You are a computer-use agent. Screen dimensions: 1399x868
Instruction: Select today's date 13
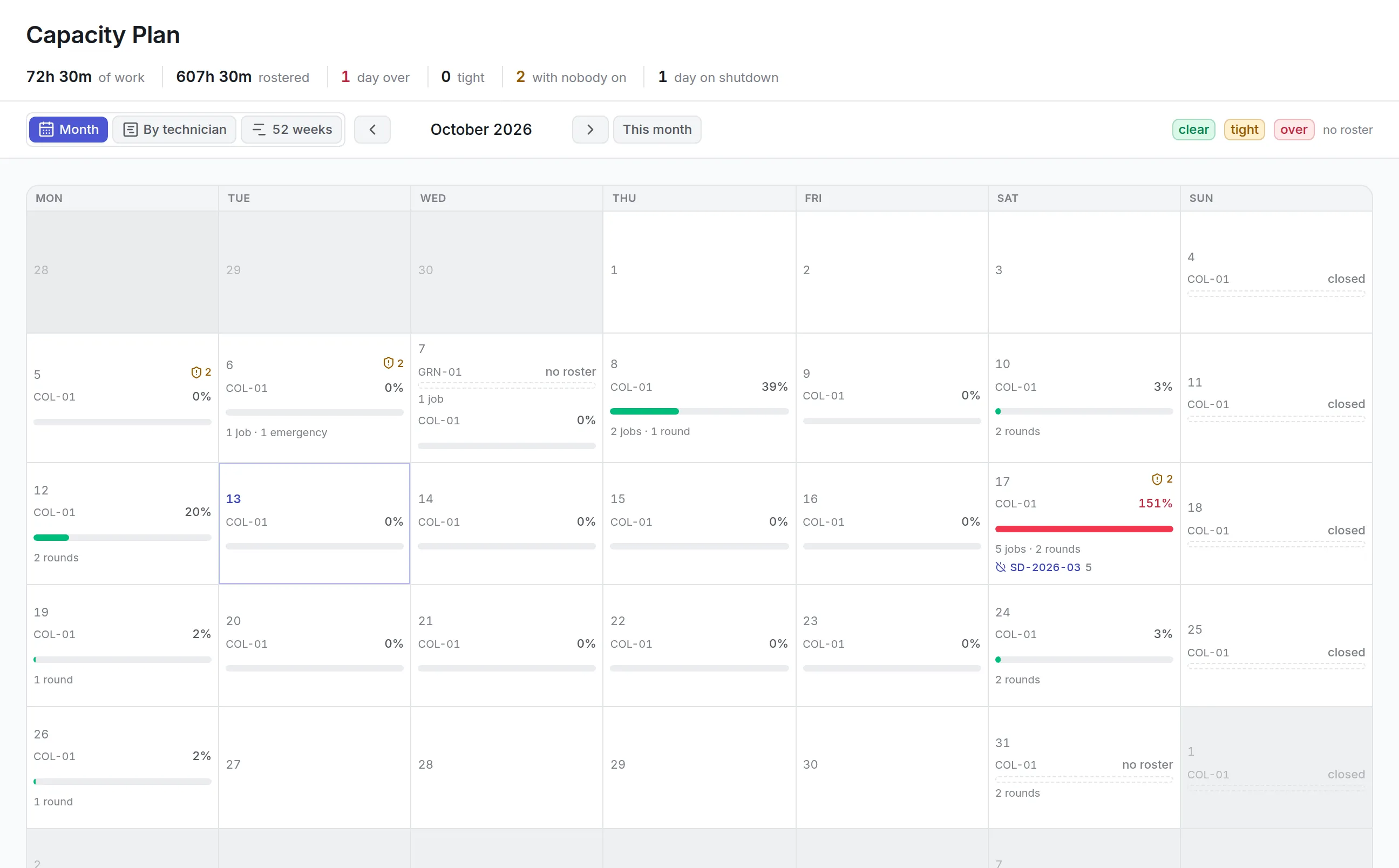click(x=233, y=499)
